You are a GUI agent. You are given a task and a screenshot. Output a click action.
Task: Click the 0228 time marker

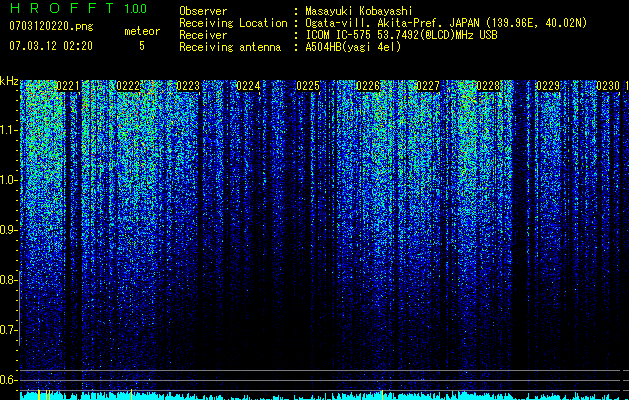point(488,86)
